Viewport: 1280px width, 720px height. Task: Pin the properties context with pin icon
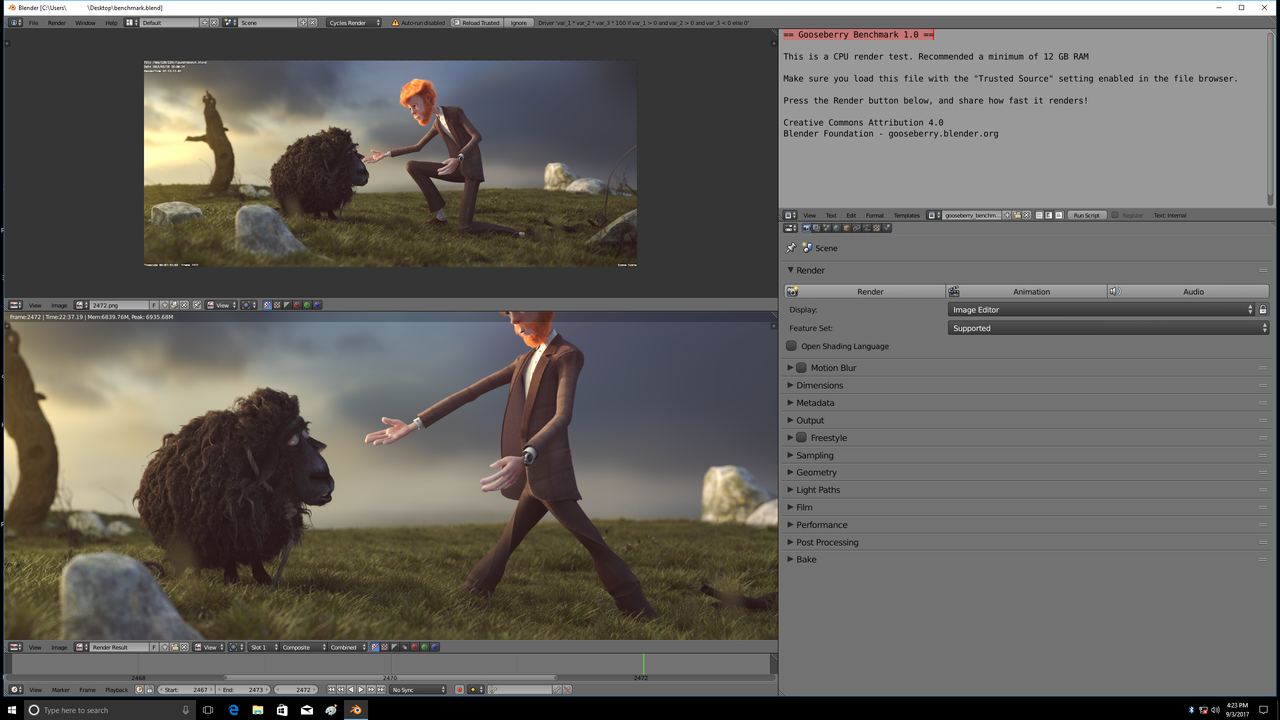[791, 248]
